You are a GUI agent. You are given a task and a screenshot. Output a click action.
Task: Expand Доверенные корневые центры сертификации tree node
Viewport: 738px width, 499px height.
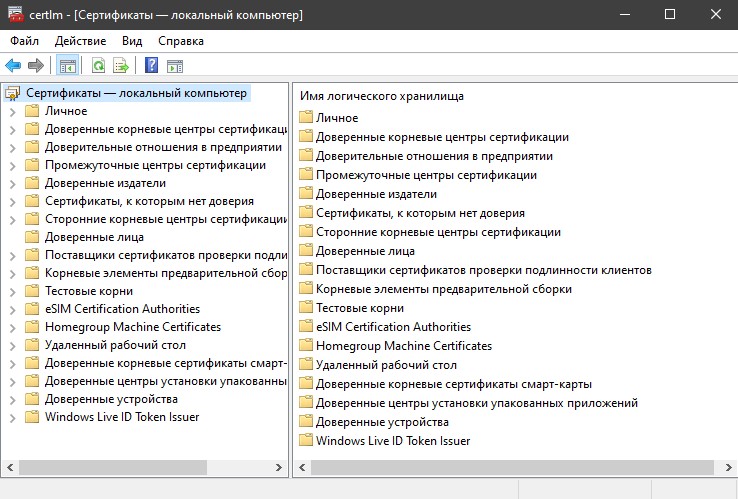click(x=13, y=129)
